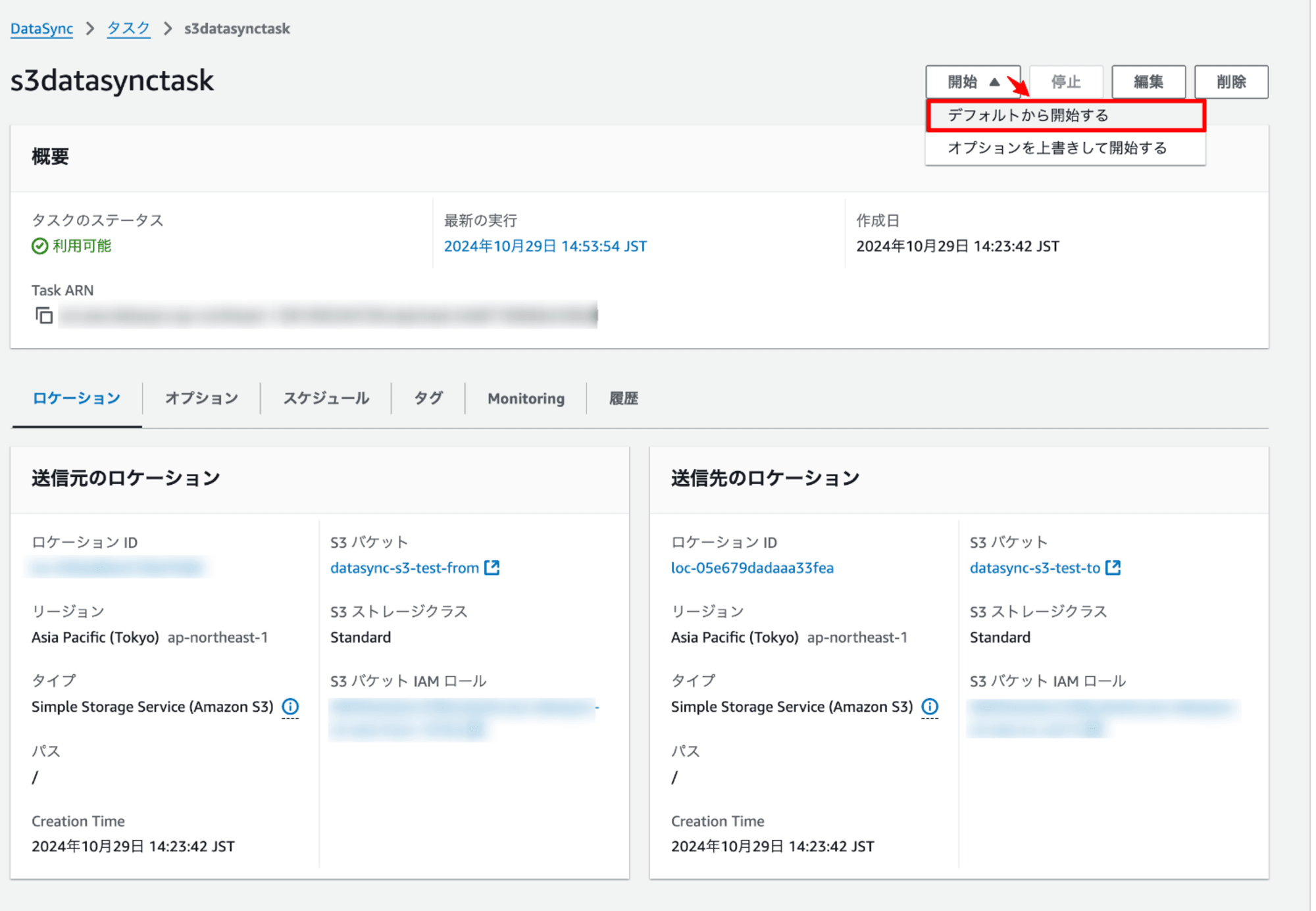Image resolution: width=1316 pixels, height=911 pixels.
Task: Copy the Task ARN with copy icon
Action: pyautogui.click(x=44, y=316)
